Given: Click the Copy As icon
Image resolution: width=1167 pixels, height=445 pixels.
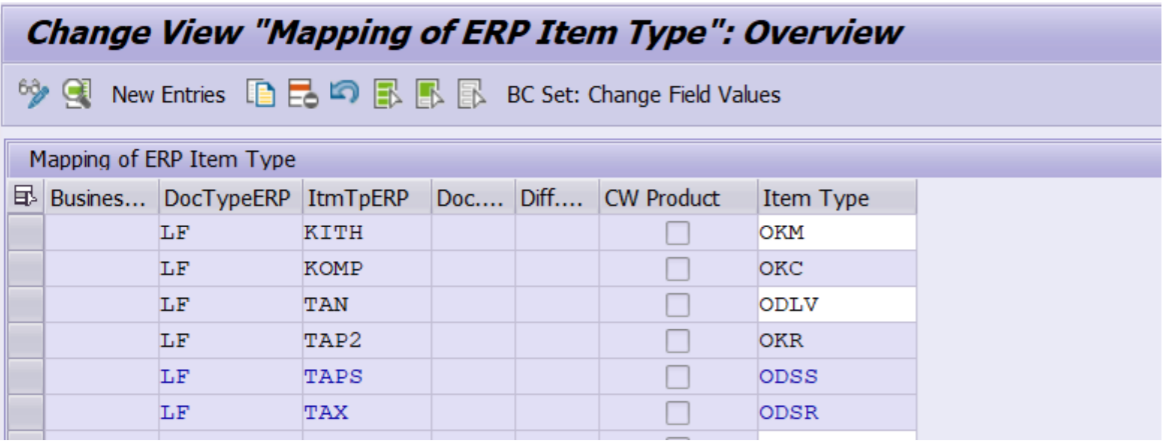Looking at the screenshot, I should coord(261,95).
